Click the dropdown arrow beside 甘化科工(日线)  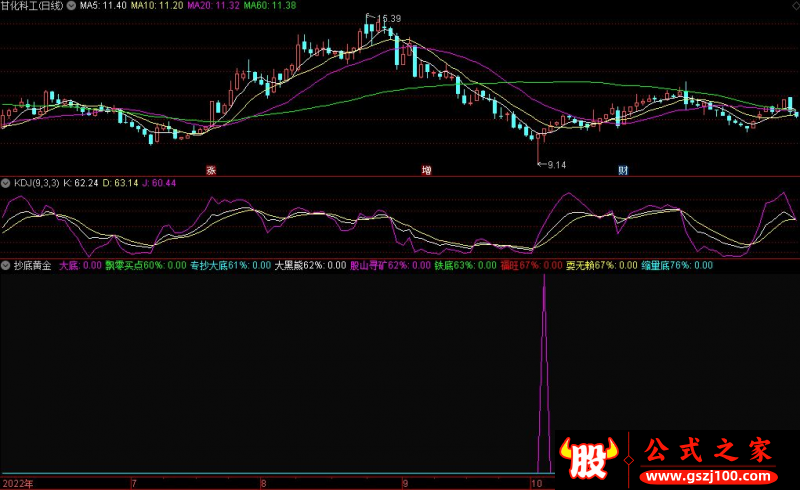coord(70,6)
